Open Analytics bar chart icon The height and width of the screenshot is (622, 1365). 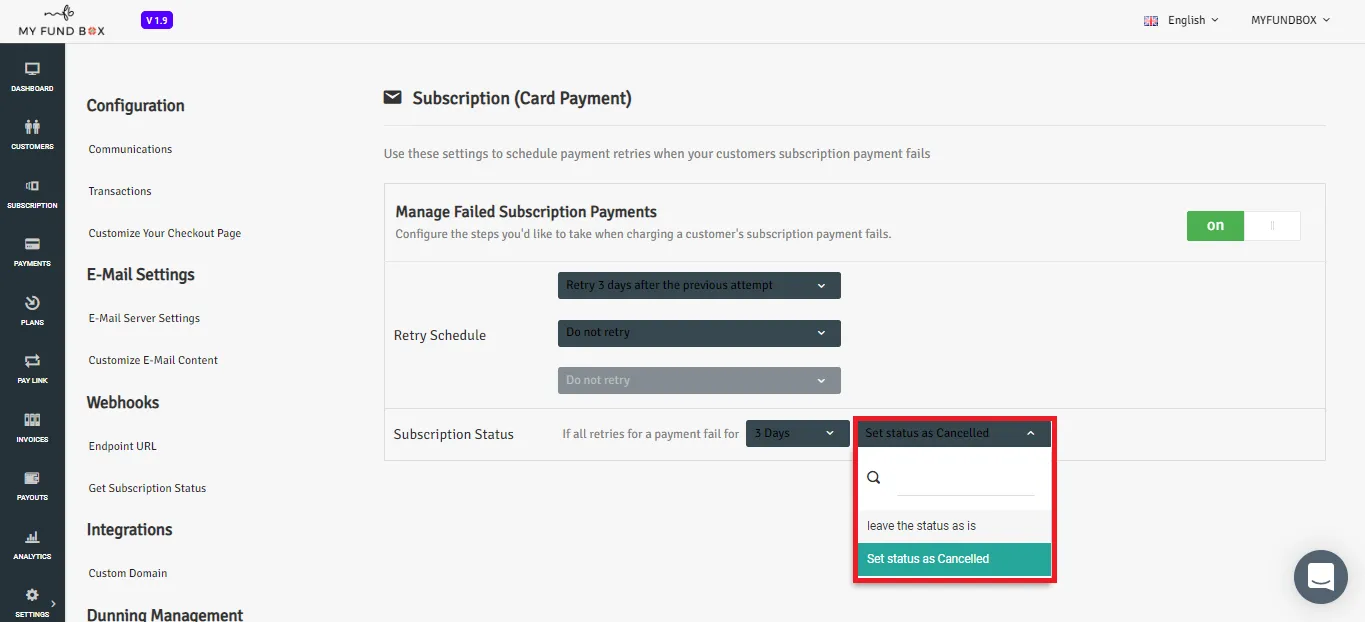click(32, 537)
